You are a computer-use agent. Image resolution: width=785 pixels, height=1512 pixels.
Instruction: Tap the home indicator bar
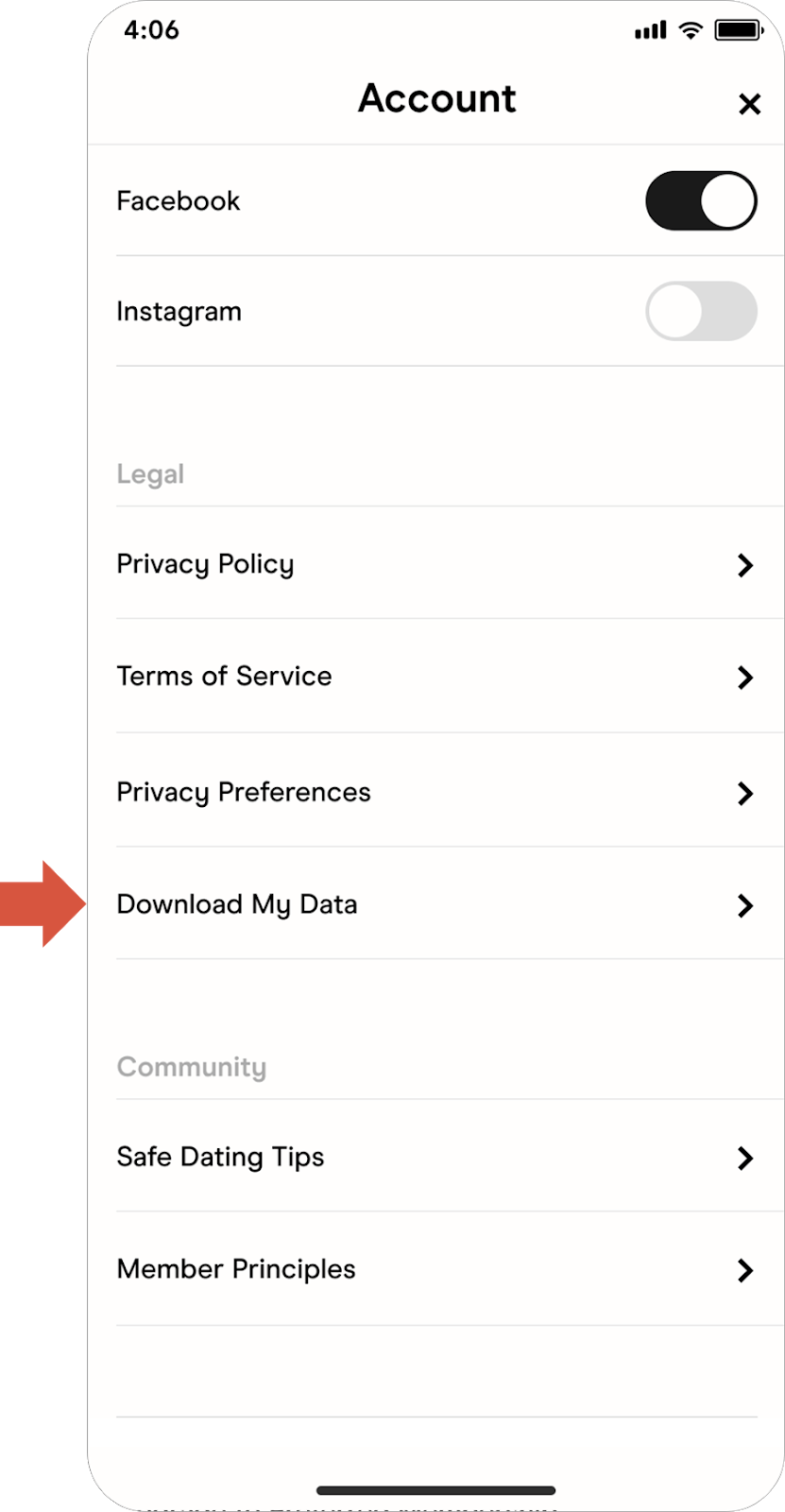point(435,1490)
